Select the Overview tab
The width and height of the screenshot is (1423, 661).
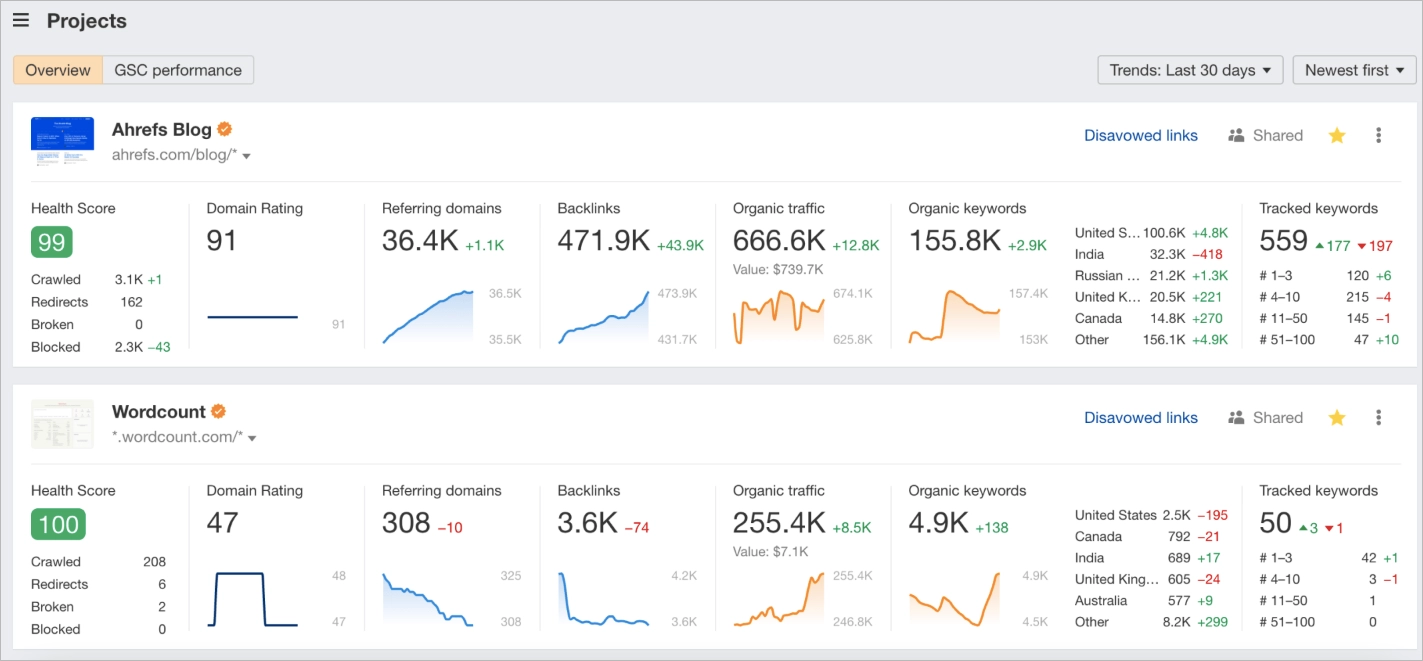57,70
